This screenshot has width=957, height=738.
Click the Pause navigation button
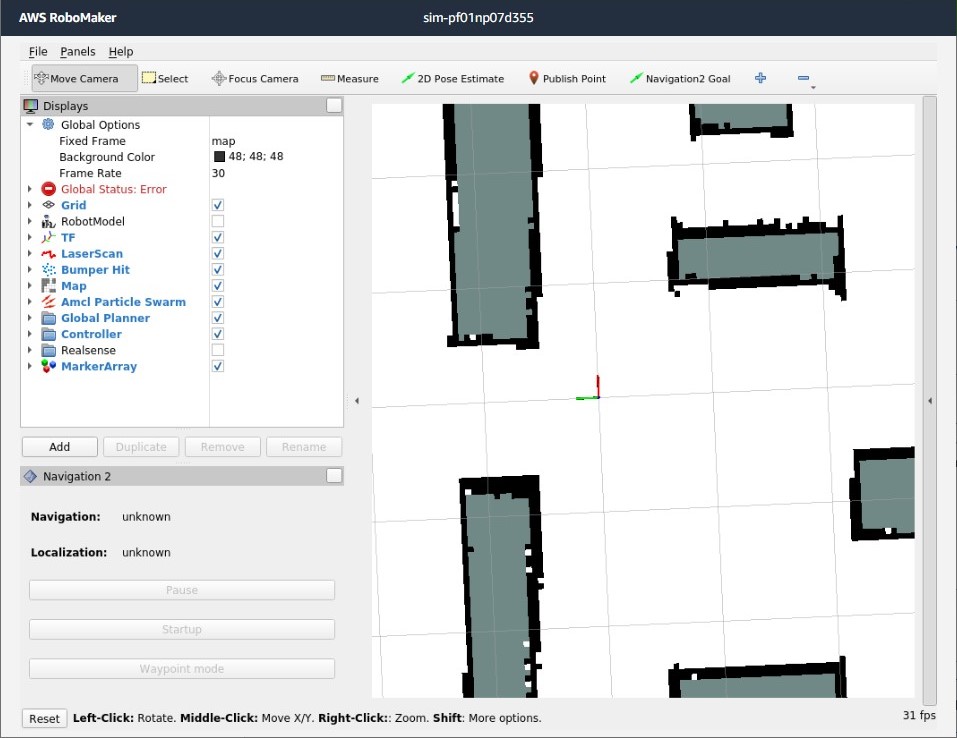(x=182, y=590)
